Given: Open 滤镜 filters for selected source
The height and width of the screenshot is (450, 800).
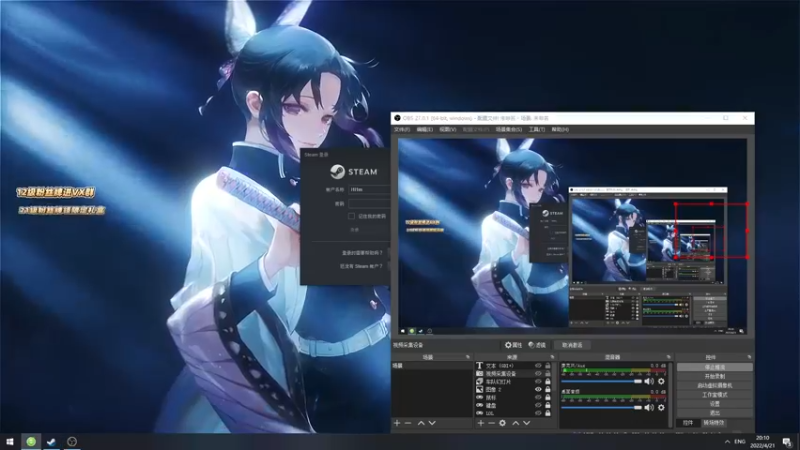Looking at the screenshot, I should click(x=537, y=345).
